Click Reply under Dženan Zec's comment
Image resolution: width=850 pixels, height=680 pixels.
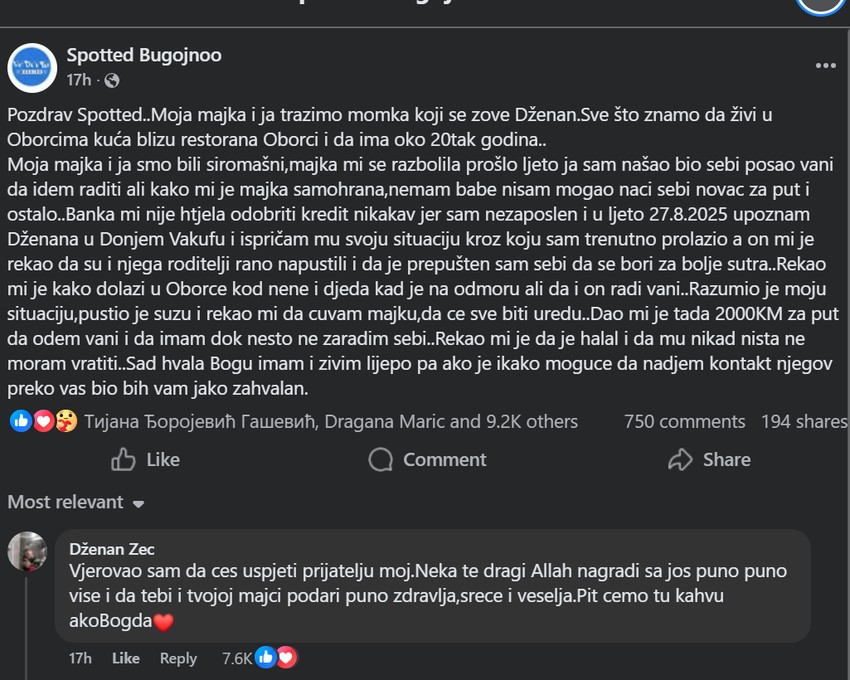click(178, 658)
